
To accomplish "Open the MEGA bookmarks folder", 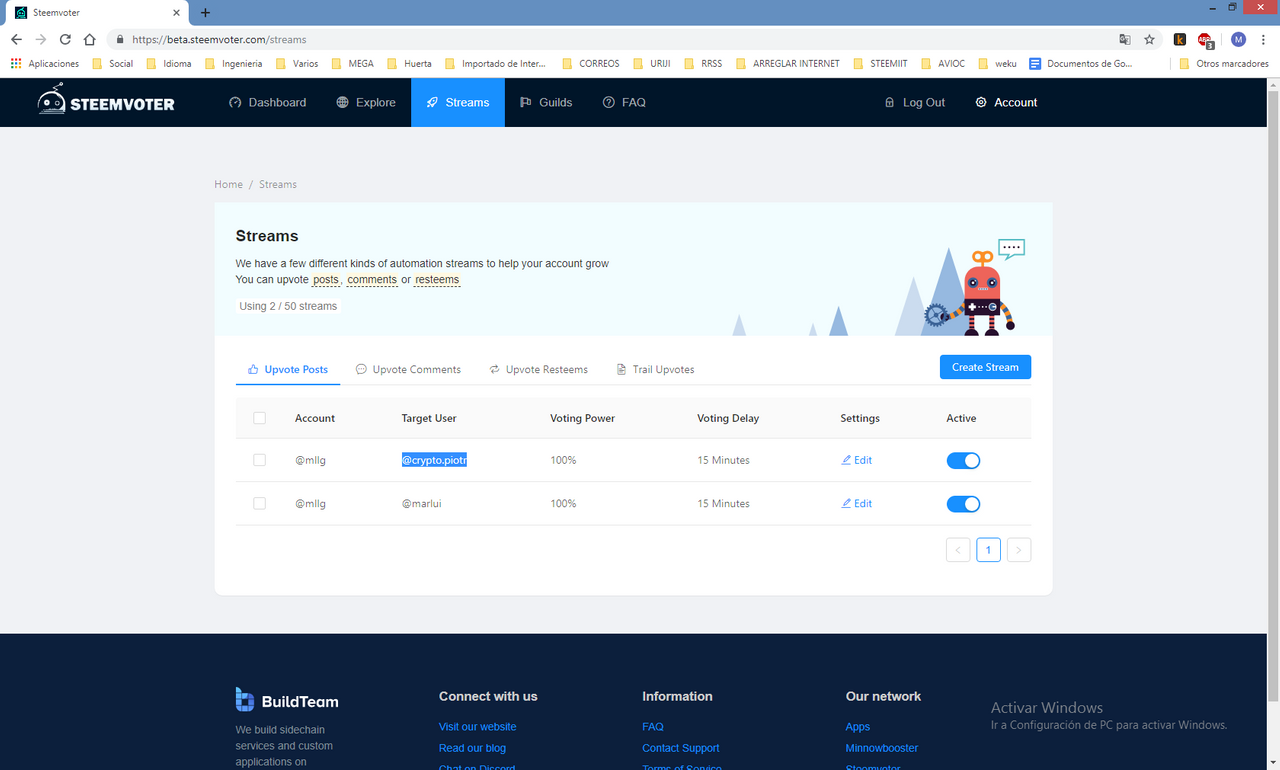I will (x=352, y=63).
